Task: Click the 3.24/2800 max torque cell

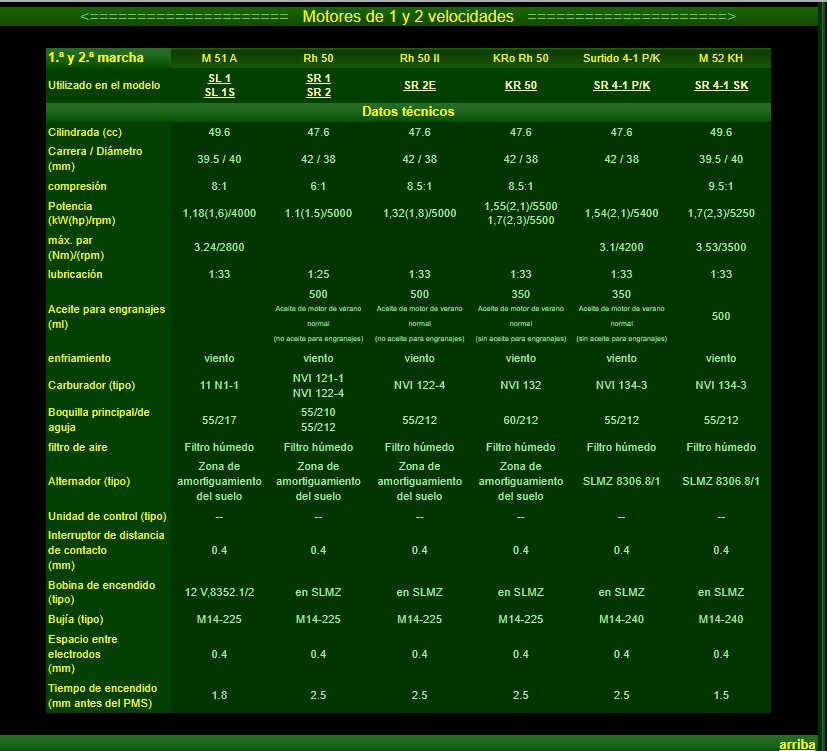Action: point(219,246)
